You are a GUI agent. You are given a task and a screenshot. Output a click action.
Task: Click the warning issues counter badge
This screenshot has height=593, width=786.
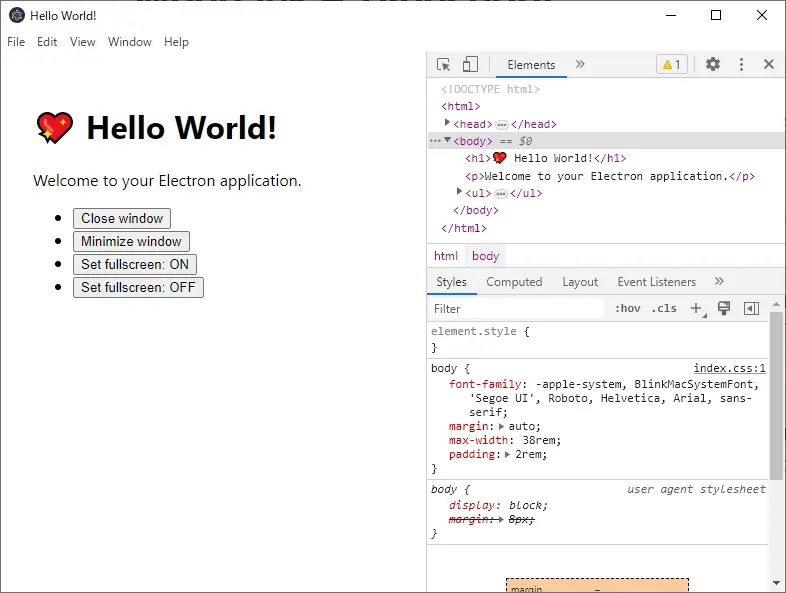(672, 65)
